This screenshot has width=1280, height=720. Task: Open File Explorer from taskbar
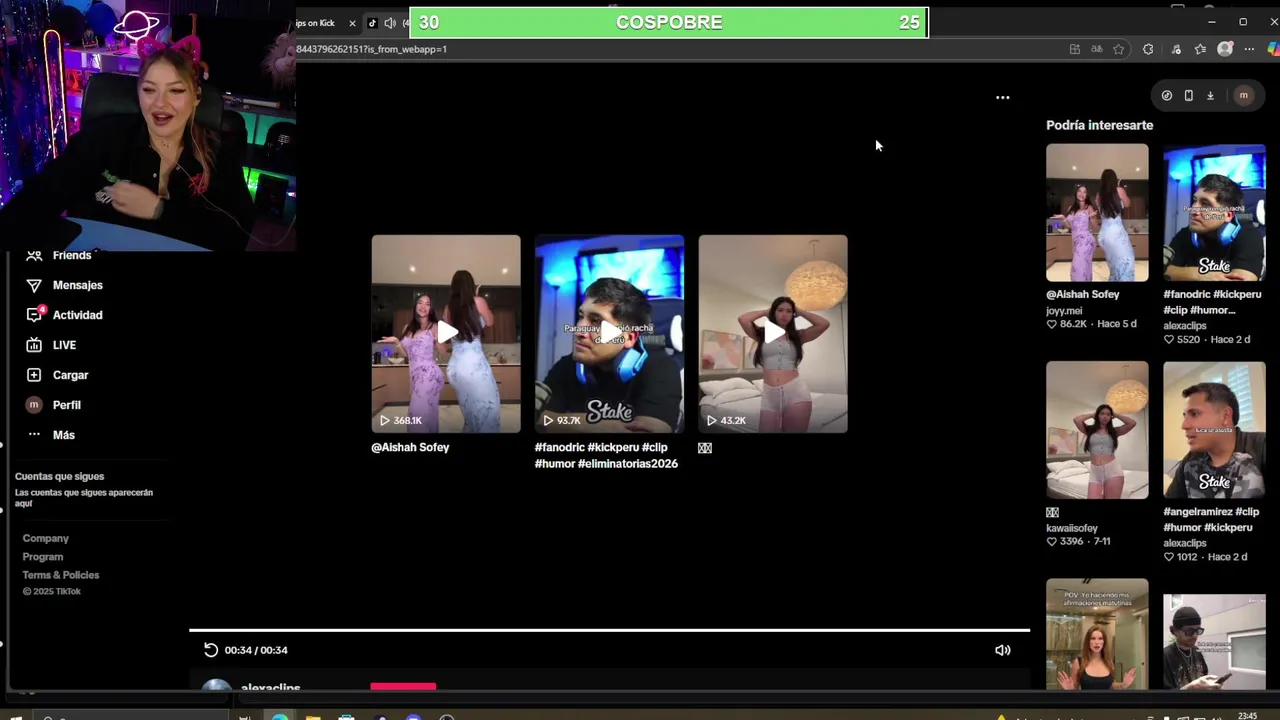(x=313, y=717)
